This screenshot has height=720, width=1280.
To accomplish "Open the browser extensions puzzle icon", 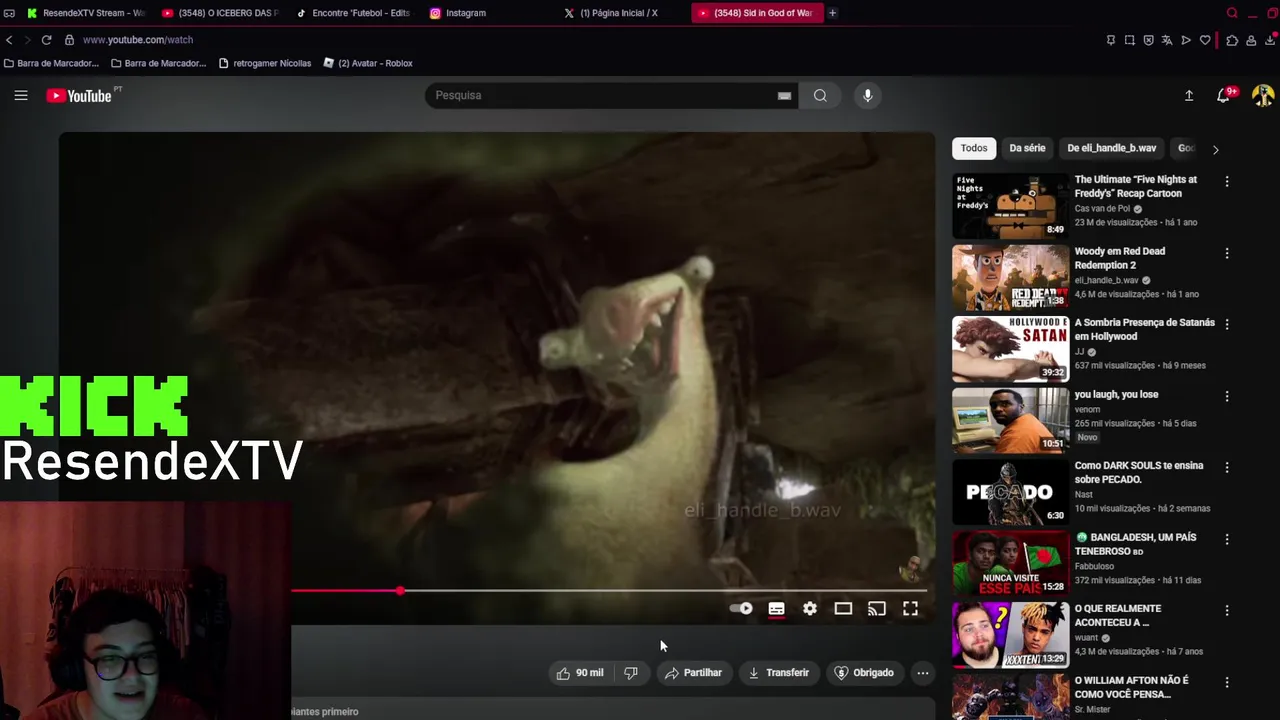I will click(x=1232, y=40).
